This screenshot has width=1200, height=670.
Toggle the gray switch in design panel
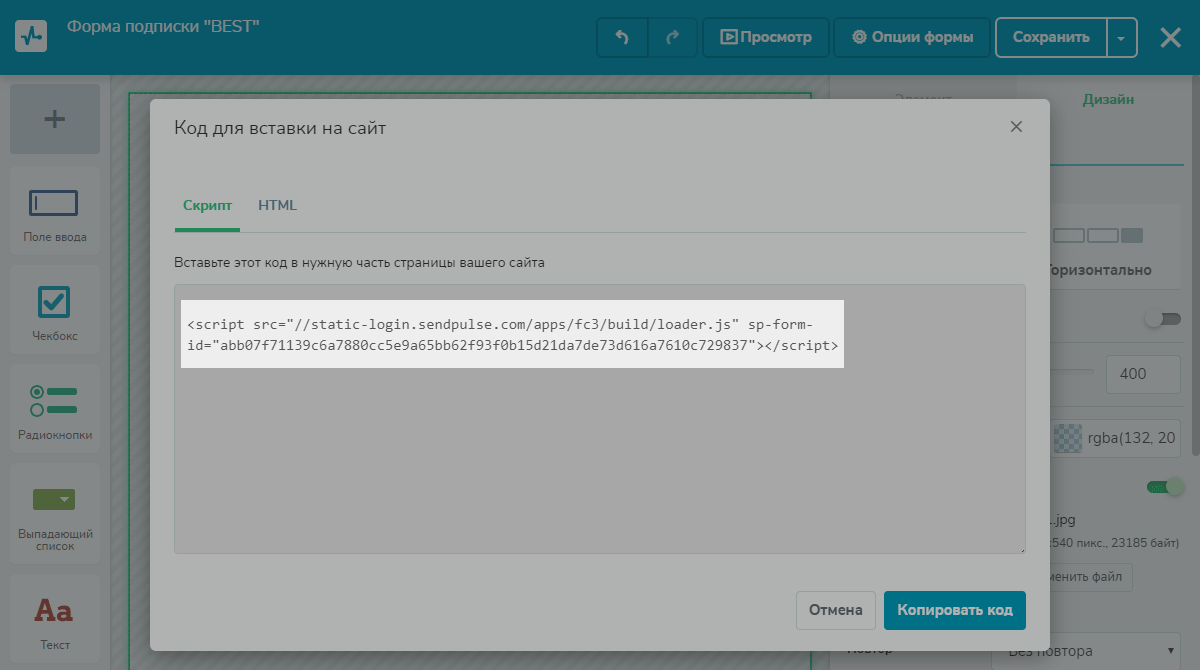(1162, 319)
